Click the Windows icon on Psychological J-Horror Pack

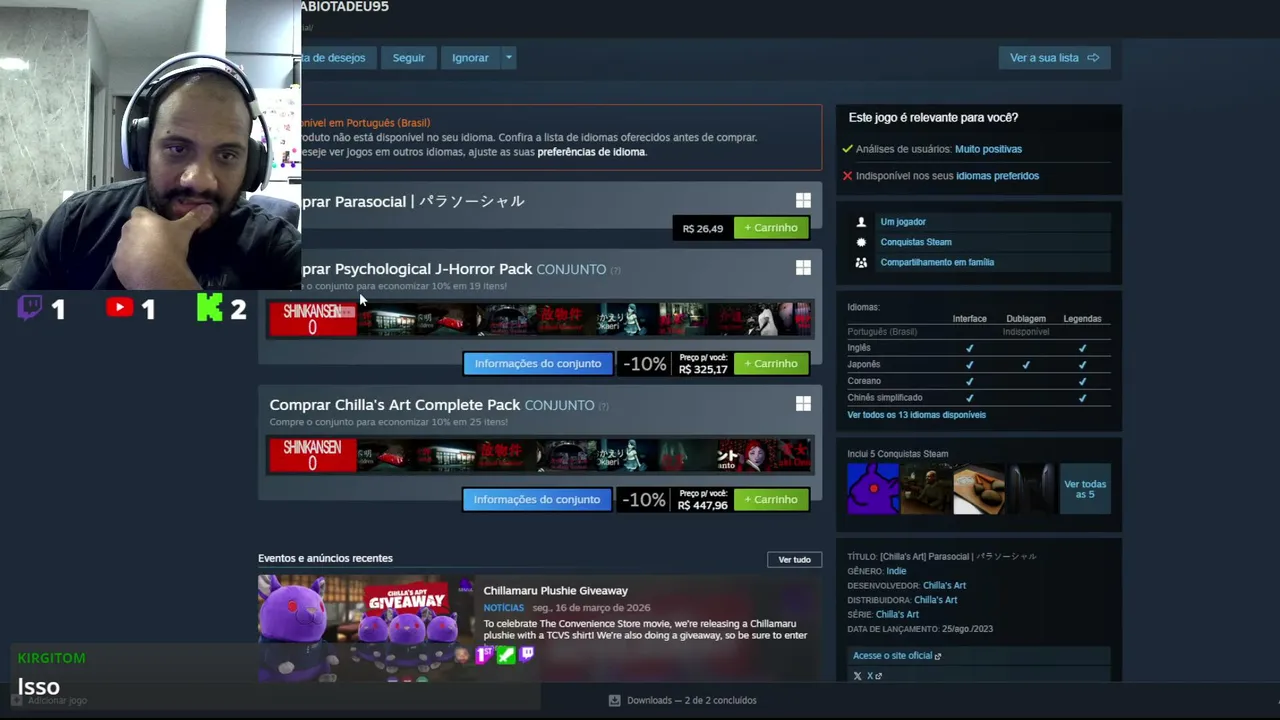803,268
